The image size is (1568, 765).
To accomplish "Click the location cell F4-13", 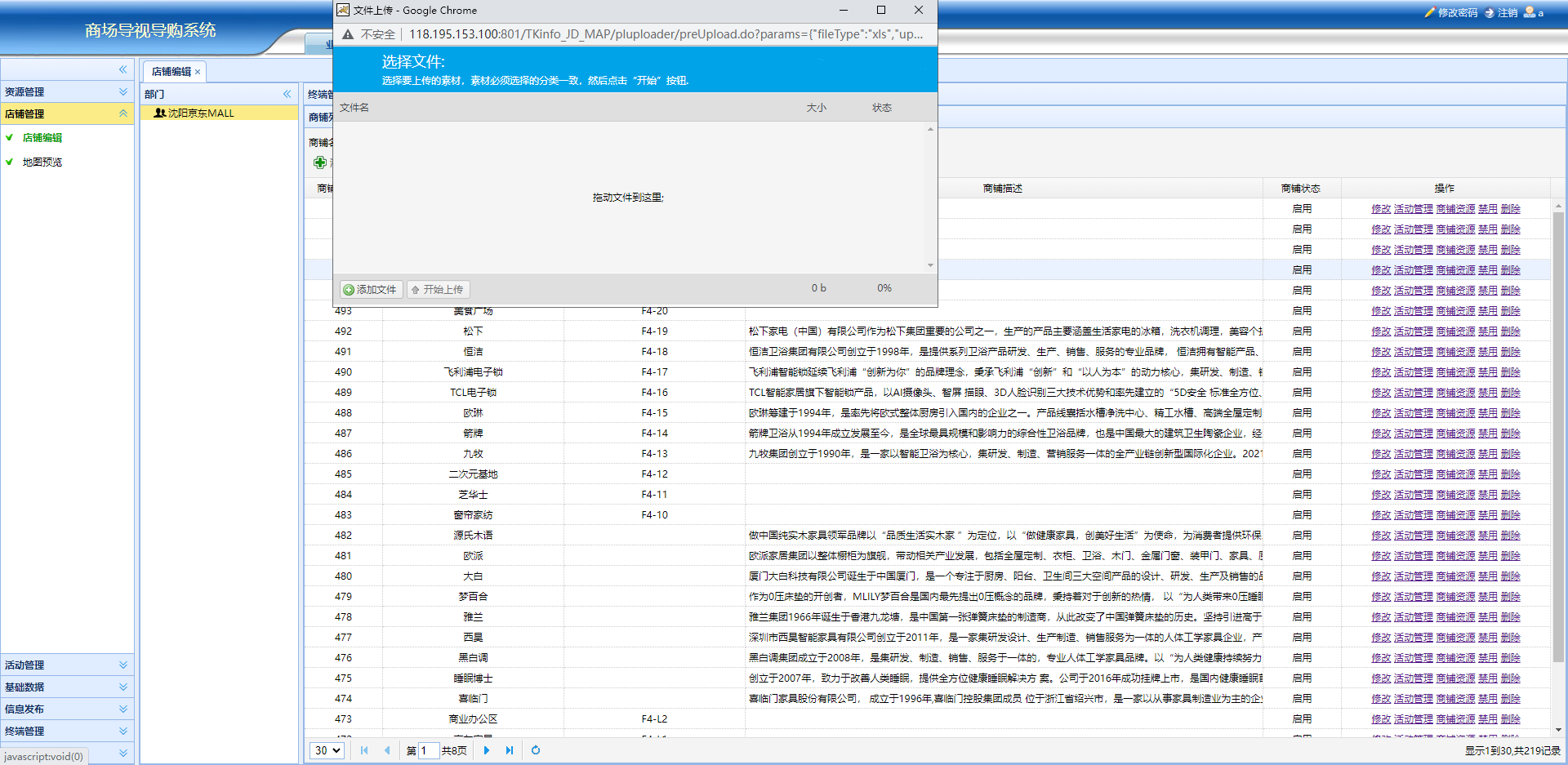I will [654, 454].
